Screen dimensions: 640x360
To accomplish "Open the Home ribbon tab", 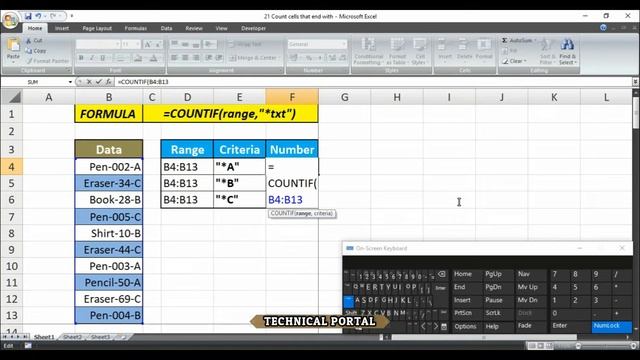I will tap(35, 28).
